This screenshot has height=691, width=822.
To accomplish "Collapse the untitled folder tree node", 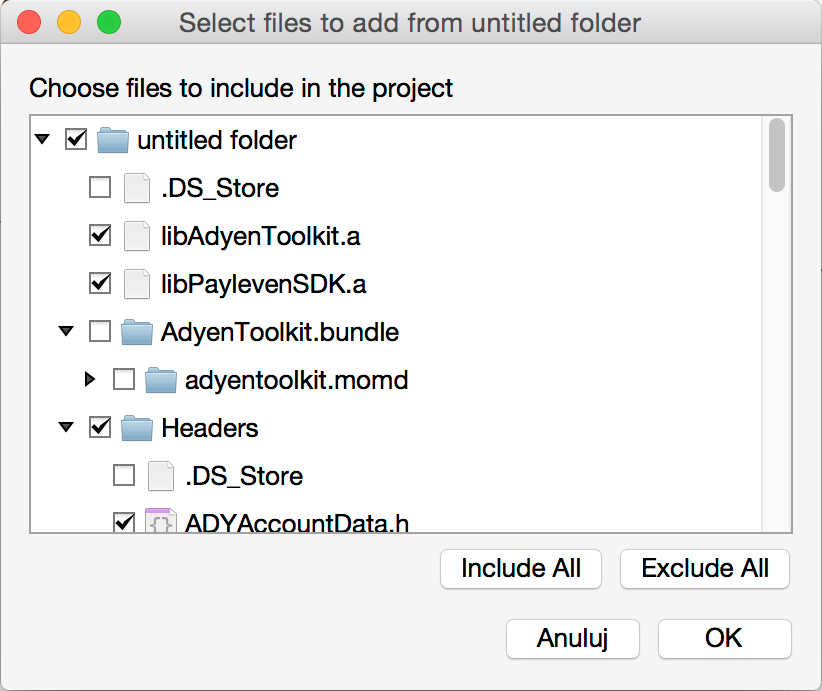I will pos(42,139).
